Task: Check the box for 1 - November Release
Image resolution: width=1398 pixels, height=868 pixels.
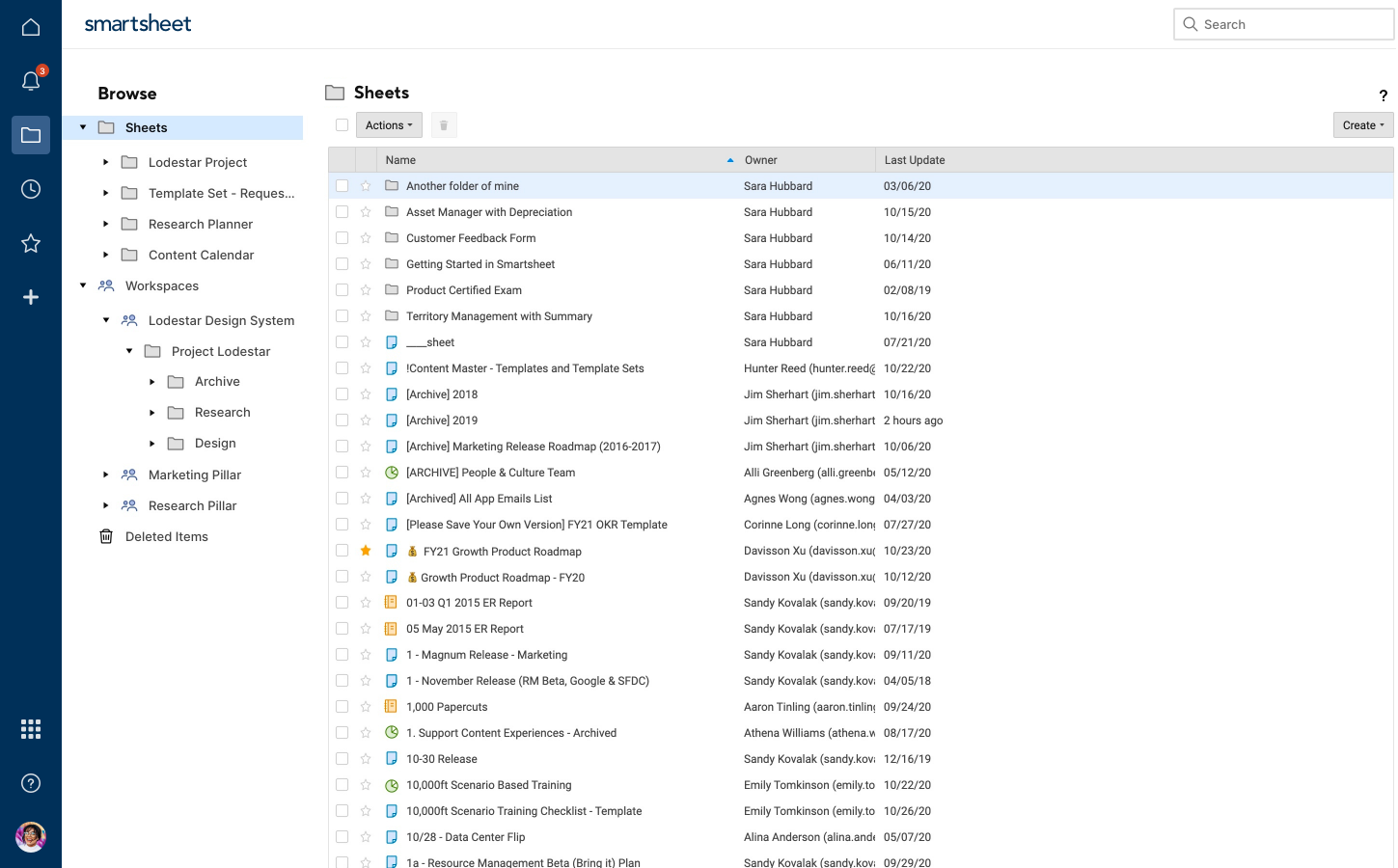Action: 342,681
